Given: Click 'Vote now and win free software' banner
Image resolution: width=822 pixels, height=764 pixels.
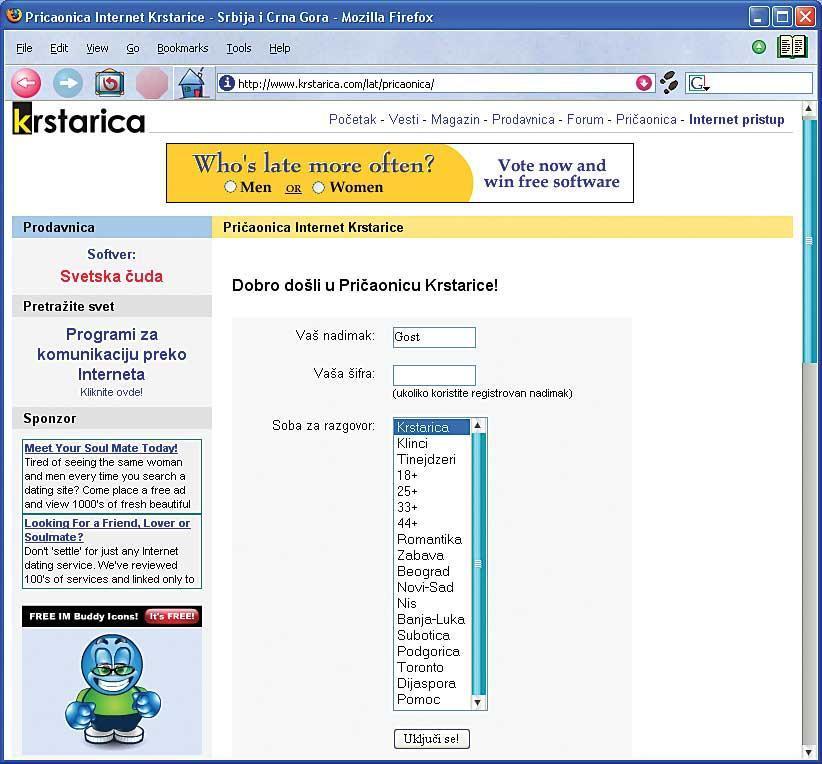Looking at the screenshot, I should coord(551,173).
